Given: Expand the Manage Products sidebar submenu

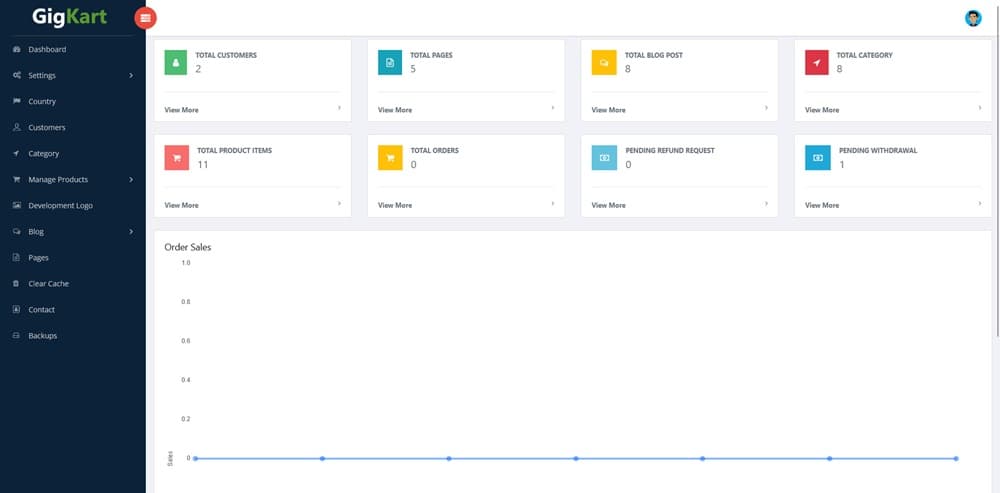Looking at the screenshot, I should point(72,180).
